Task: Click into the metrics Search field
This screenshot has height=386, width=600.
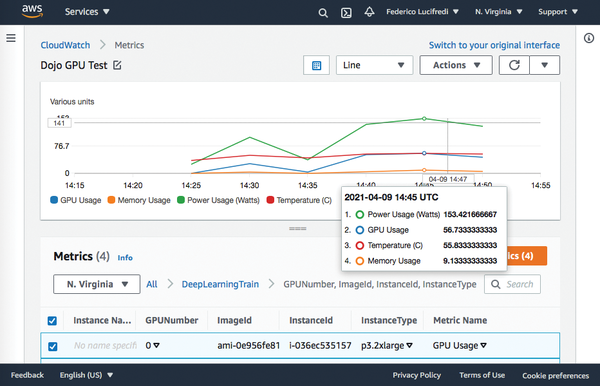Action: pyautogui.click(x=512, y=284)
